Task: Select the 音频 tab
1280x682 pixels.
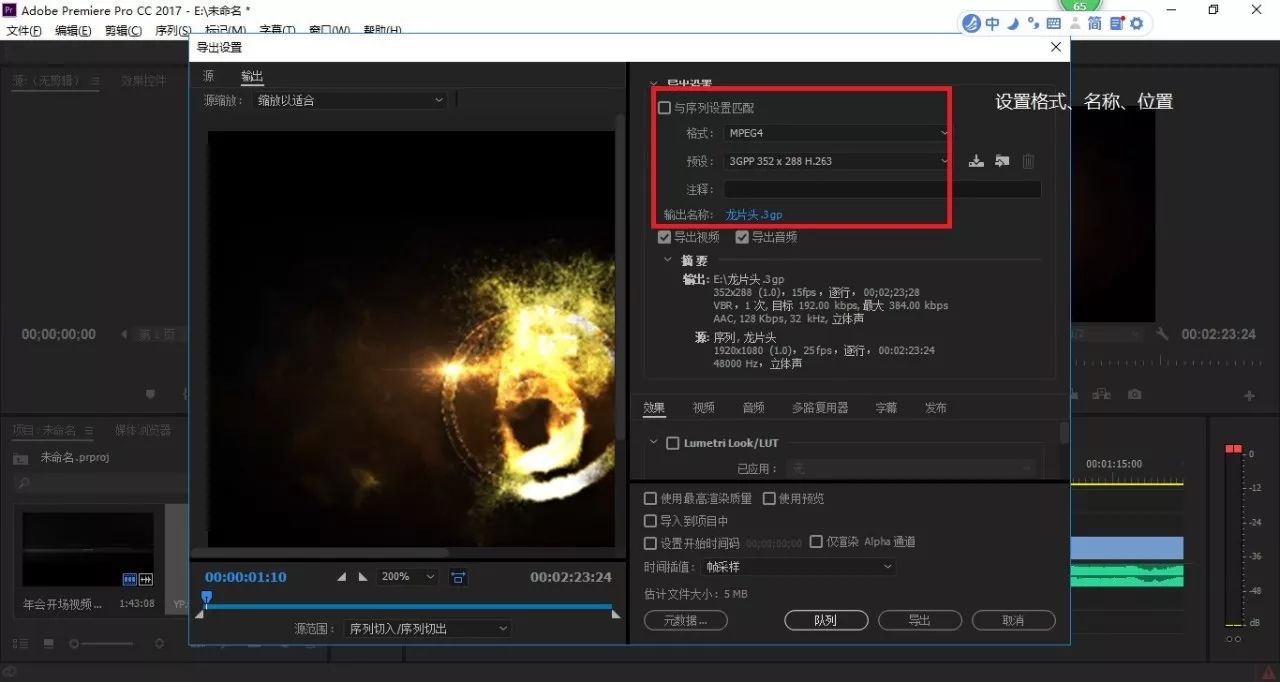Action: (x=754, y=408)
